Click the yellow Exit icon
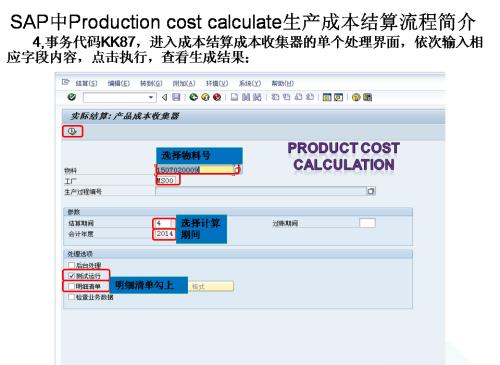Viewport: 500px width, 365px height. (x=205, y=97)
